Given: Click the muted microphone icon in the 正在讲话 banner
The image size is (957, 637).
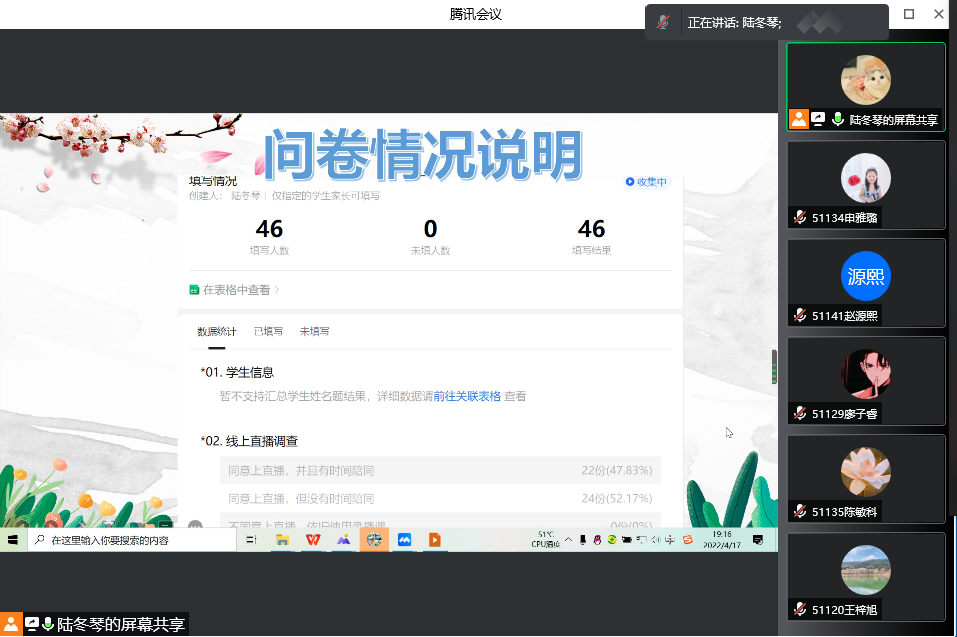Looking at the screenshot, I should (x=663, y=23).
